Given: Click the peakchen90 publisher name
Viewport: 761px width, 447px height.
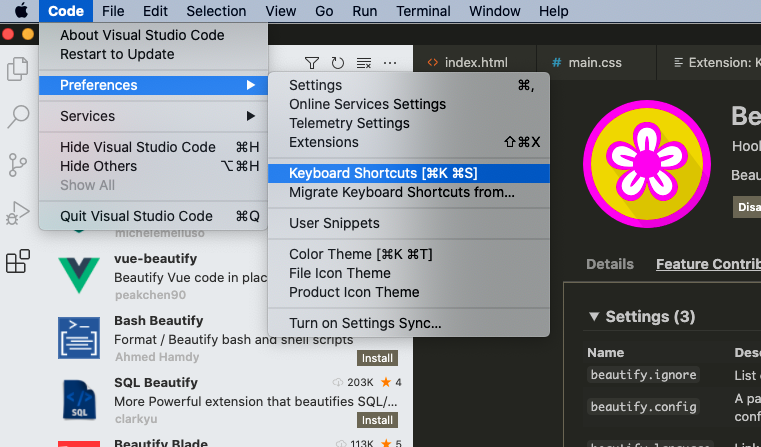Looking at the screenshot, I should pos(150,295).
